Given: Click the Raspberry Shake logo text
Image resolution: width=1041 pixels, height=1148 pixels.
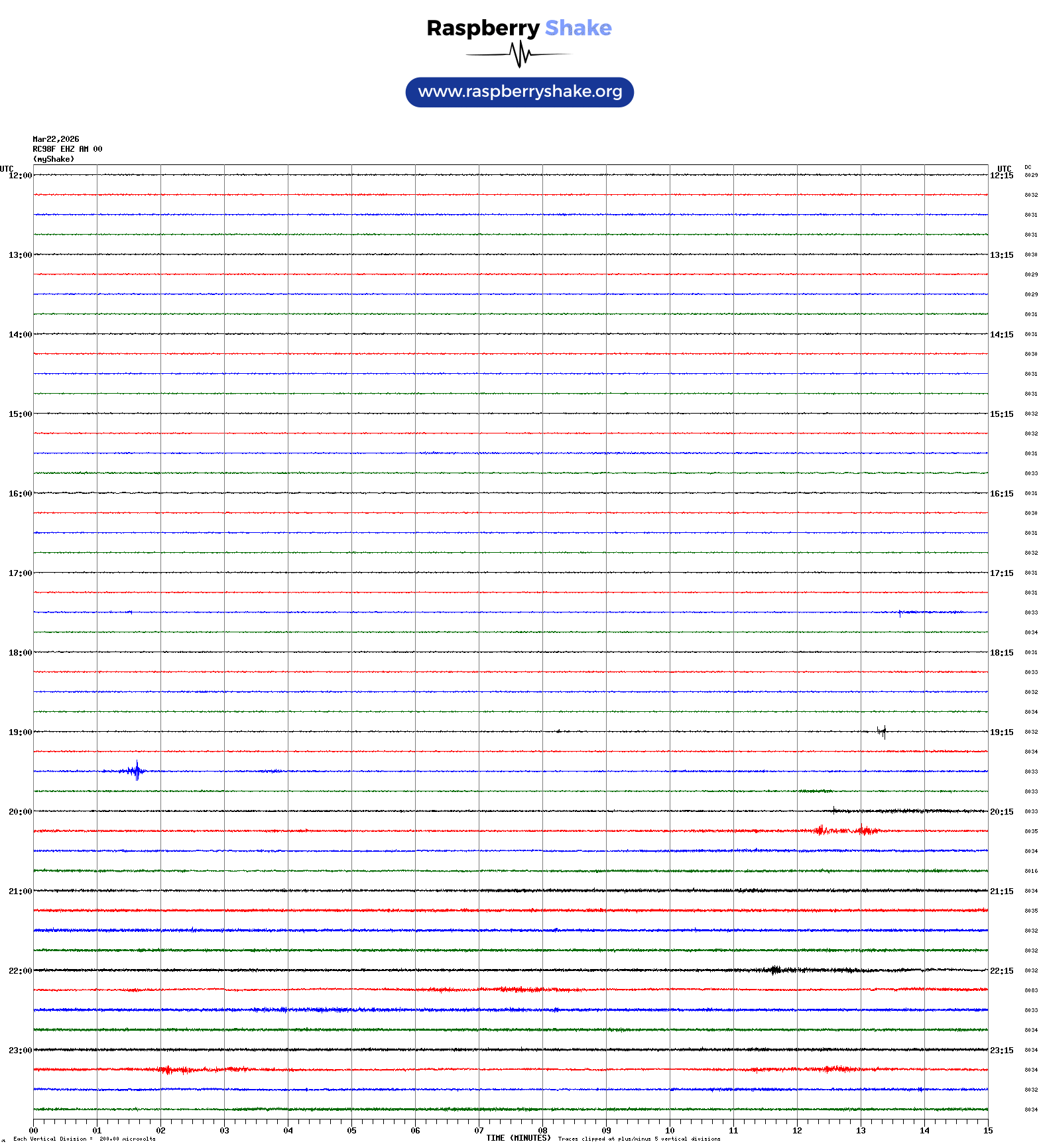Looking at the screenshot, I should (x=519, y=28).
